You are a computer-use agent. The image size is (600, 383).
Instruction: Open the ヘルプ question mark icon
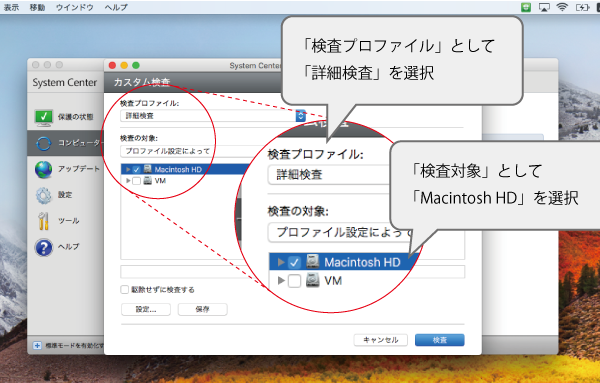44,247
